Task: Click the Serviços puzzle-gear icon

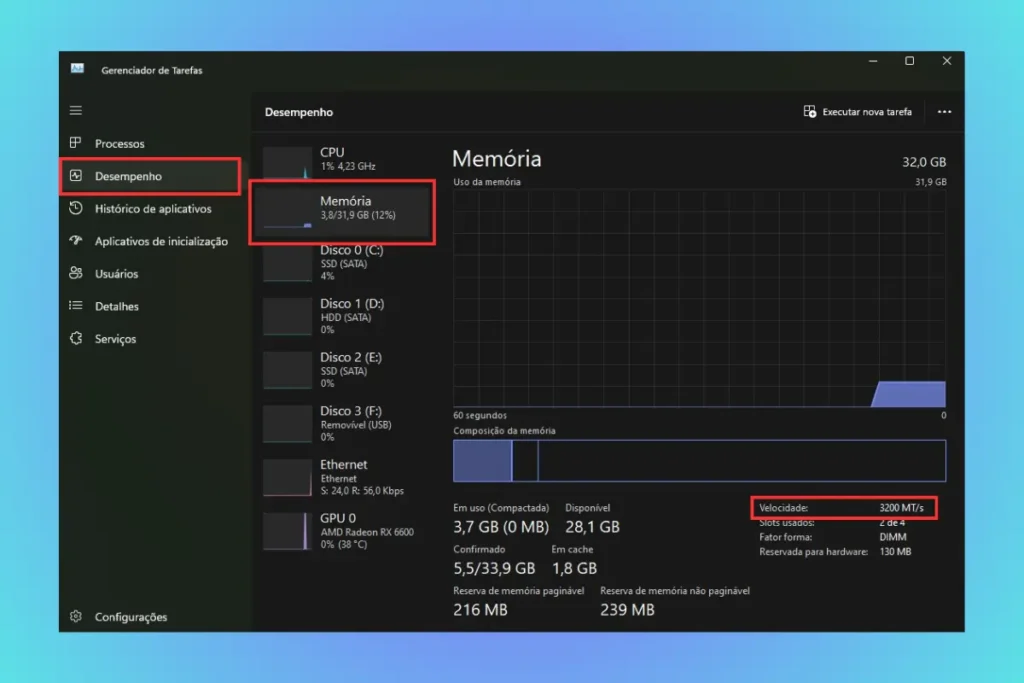Action: [x=76, y=338]
